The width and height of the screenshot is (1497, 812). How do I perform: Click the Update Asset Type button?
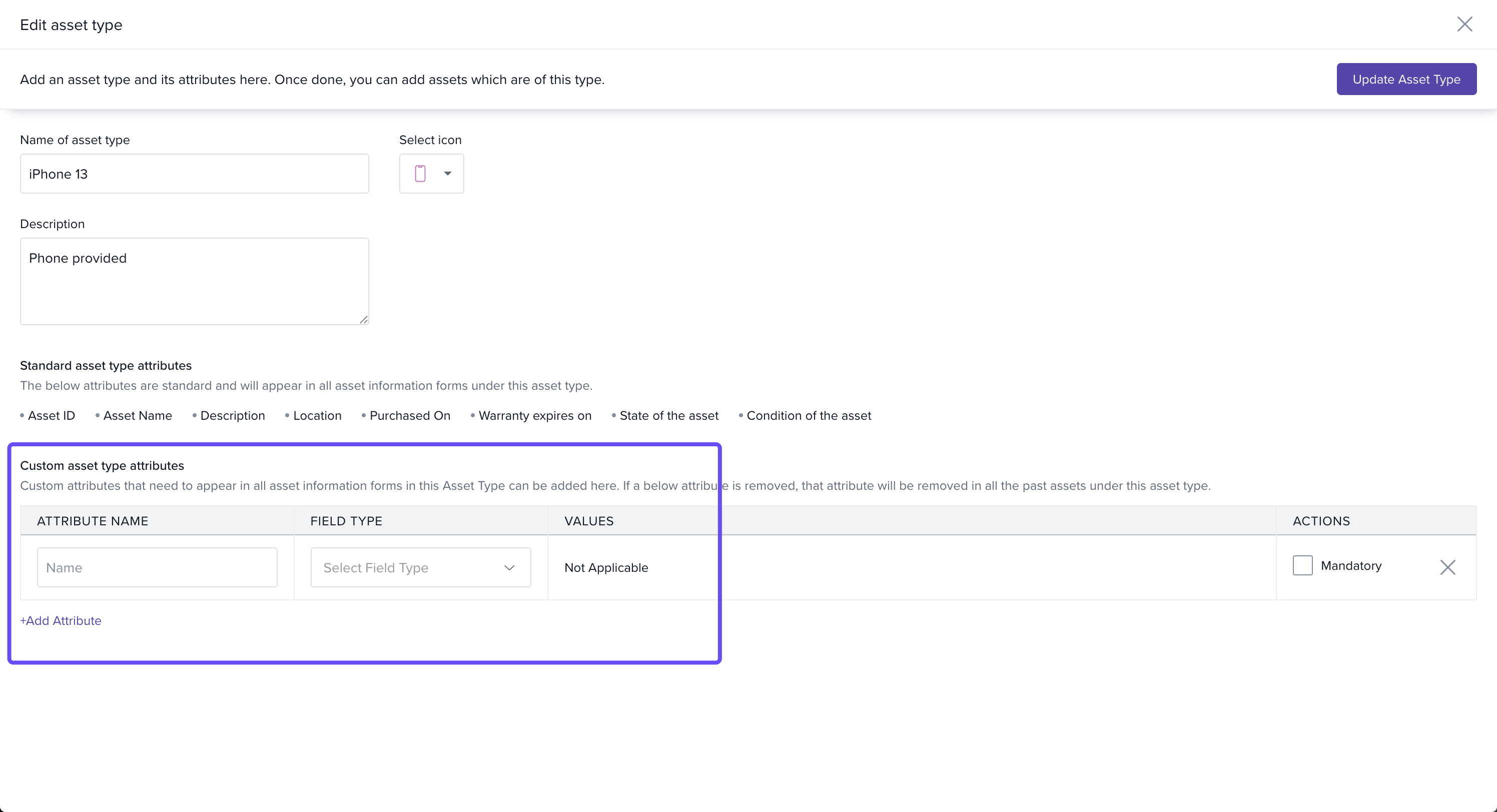(1406, 79)
